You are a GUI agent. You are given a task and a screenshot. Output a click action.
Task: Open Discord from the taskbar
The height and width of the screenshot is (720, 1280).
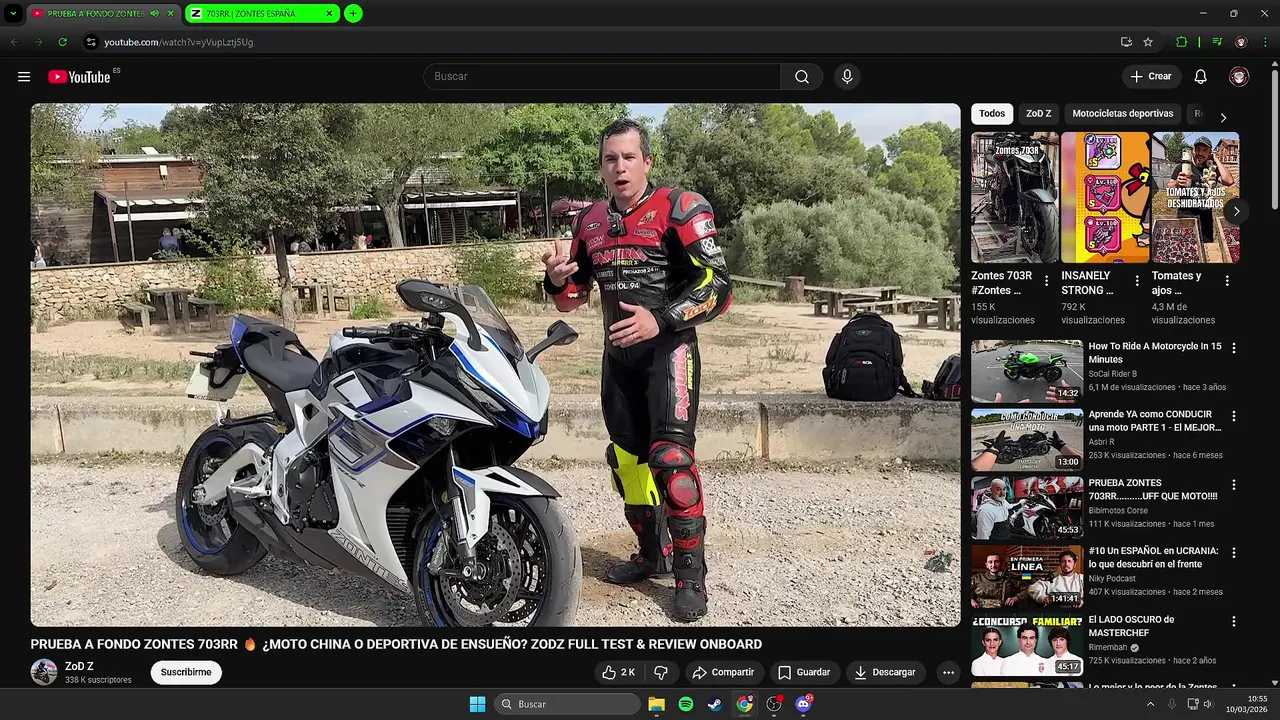[803, 704]
